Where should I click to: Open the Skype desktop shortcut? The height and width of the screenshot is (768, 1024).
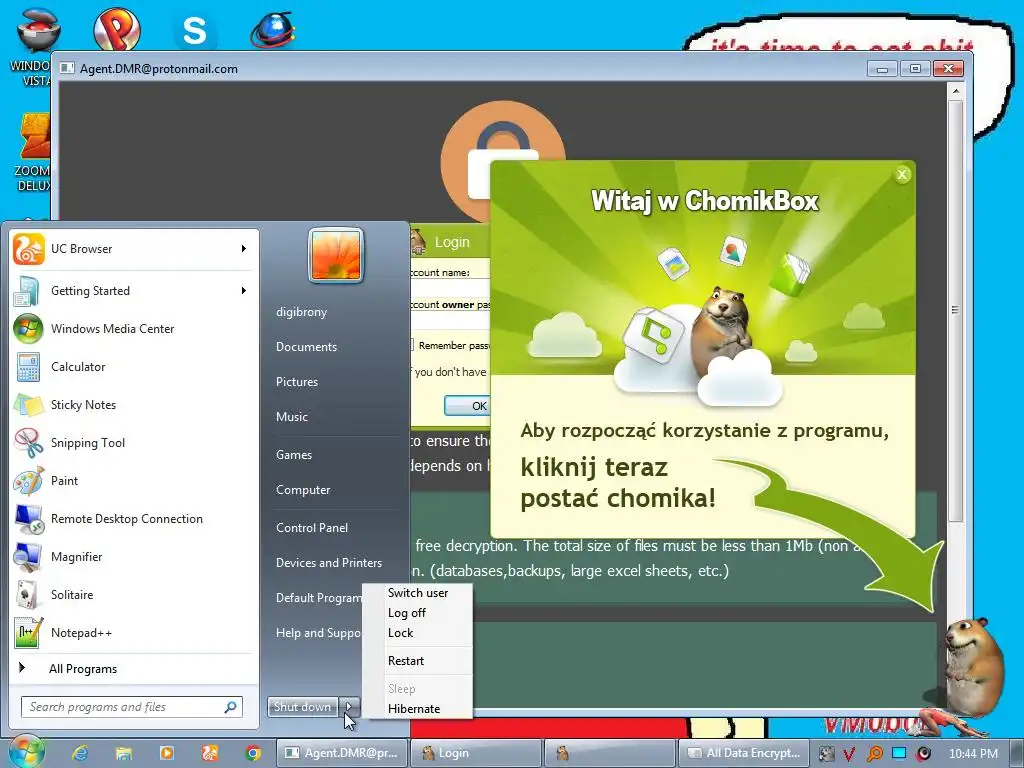click(x=195, y=29)
